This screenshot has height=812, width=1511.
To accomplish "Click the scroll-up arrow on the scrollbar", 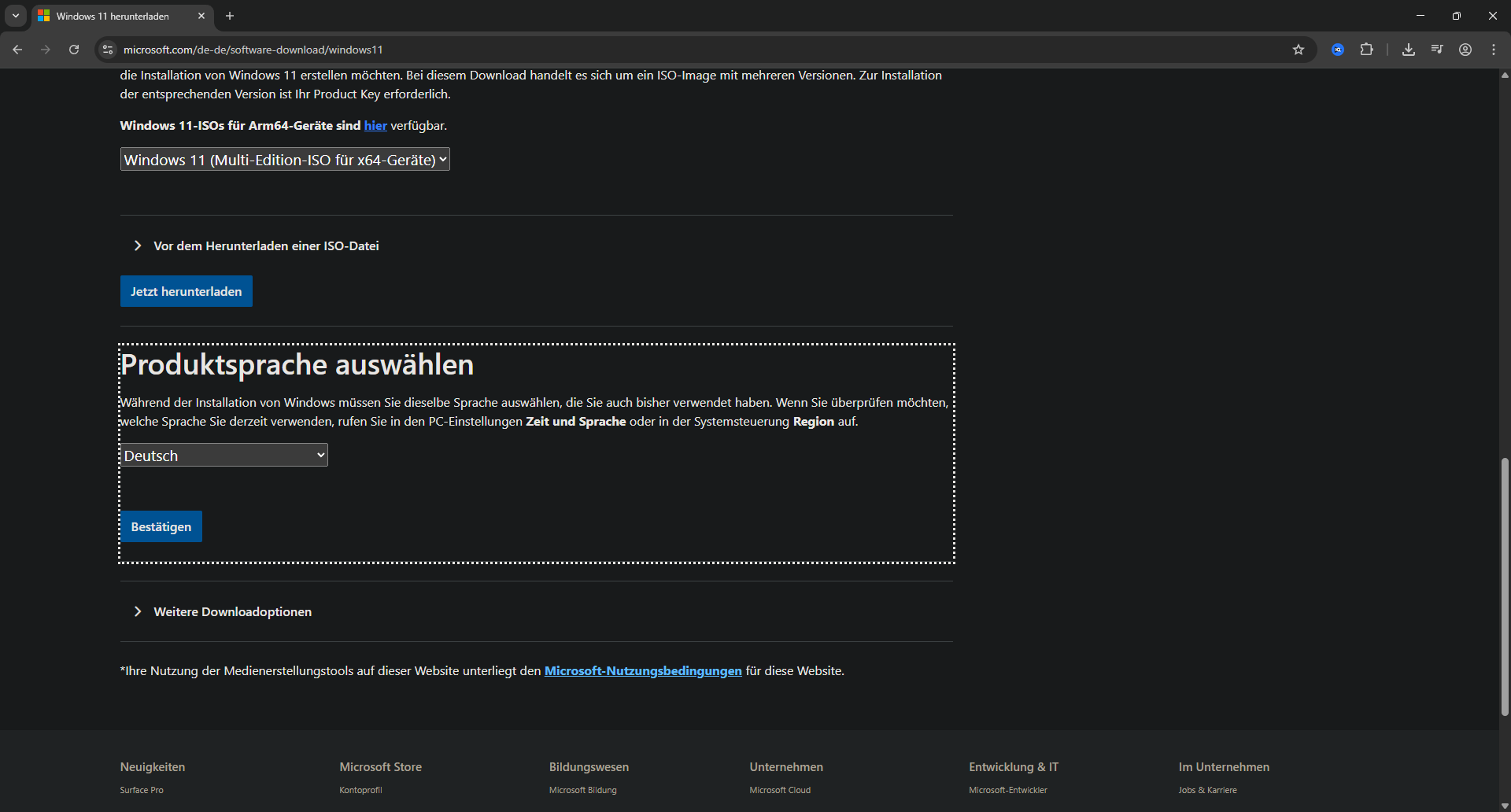I will click(1504, 75).
